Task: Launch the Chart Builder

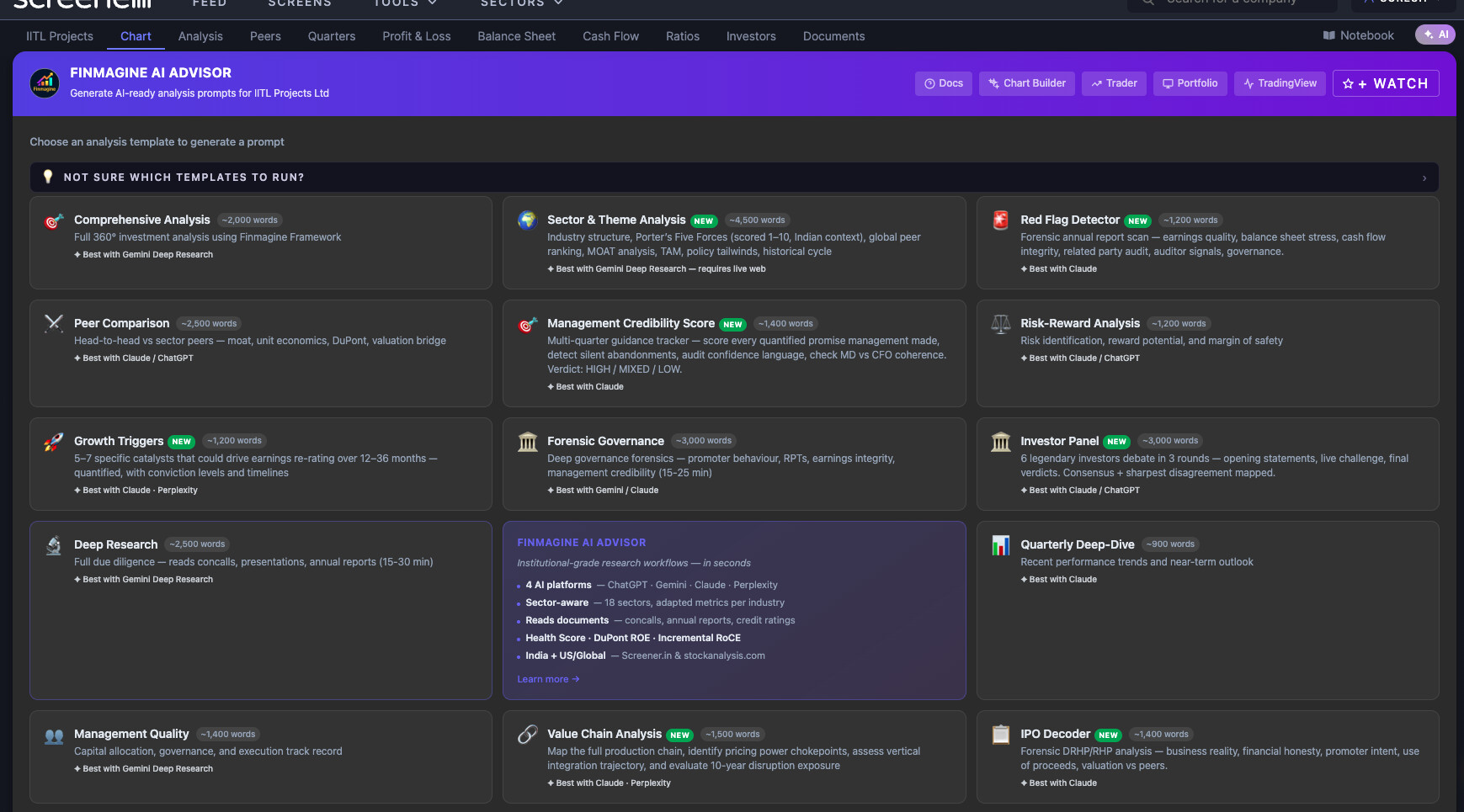Action: tap(1027, 83)
